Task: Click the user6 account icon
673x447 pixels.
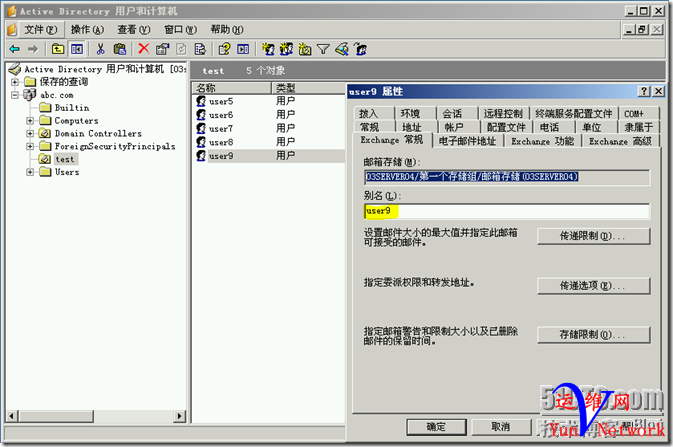Action: pyautogui.click(x=201, y=115)
